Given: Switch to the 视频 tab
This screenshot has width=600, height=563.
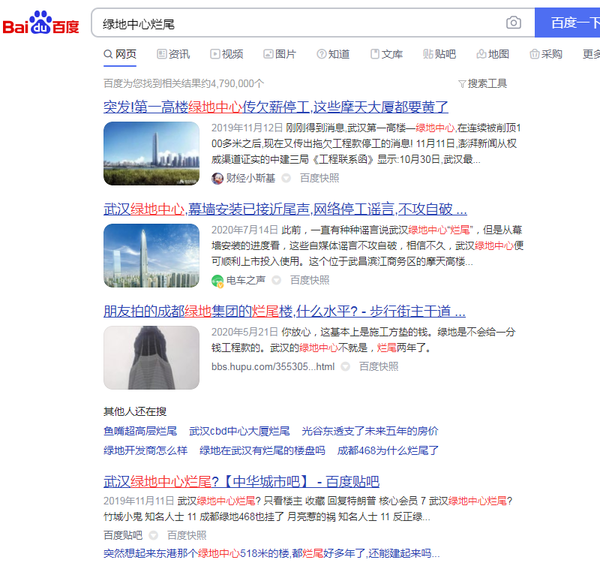Looking at the screenshot, I should [x=227, y=54].
